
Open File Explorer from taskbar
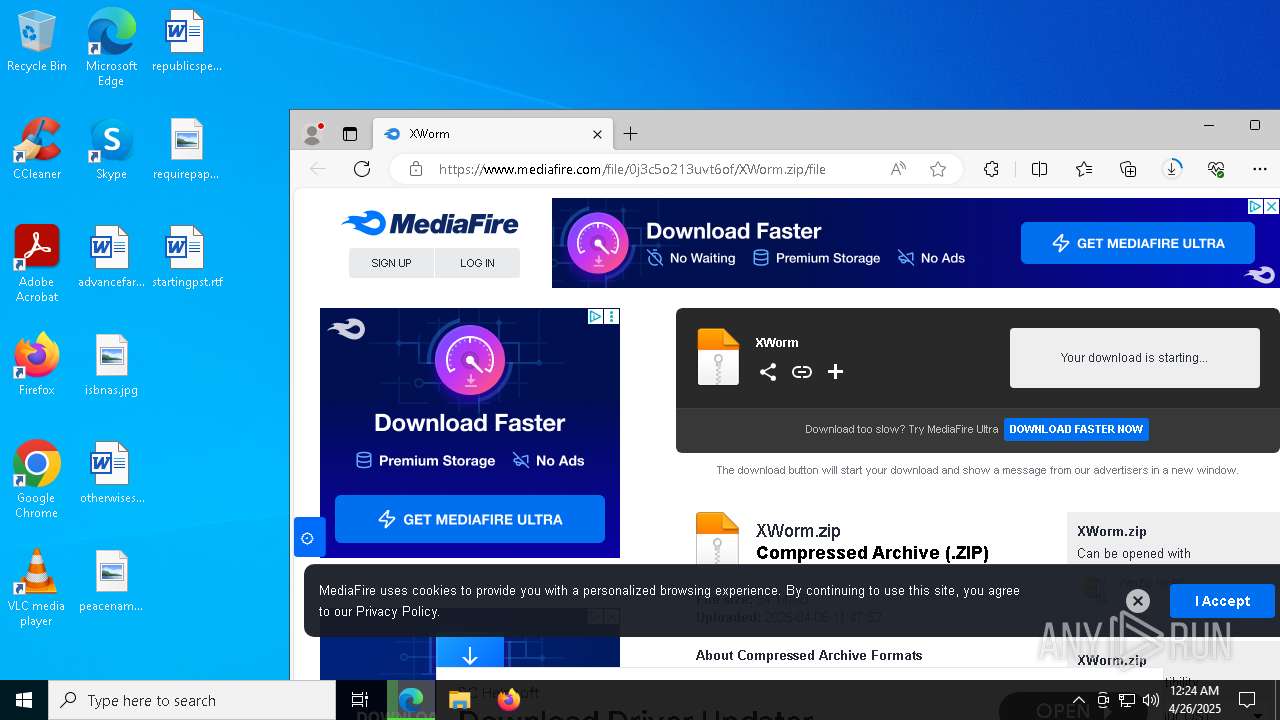pos(459,700)
